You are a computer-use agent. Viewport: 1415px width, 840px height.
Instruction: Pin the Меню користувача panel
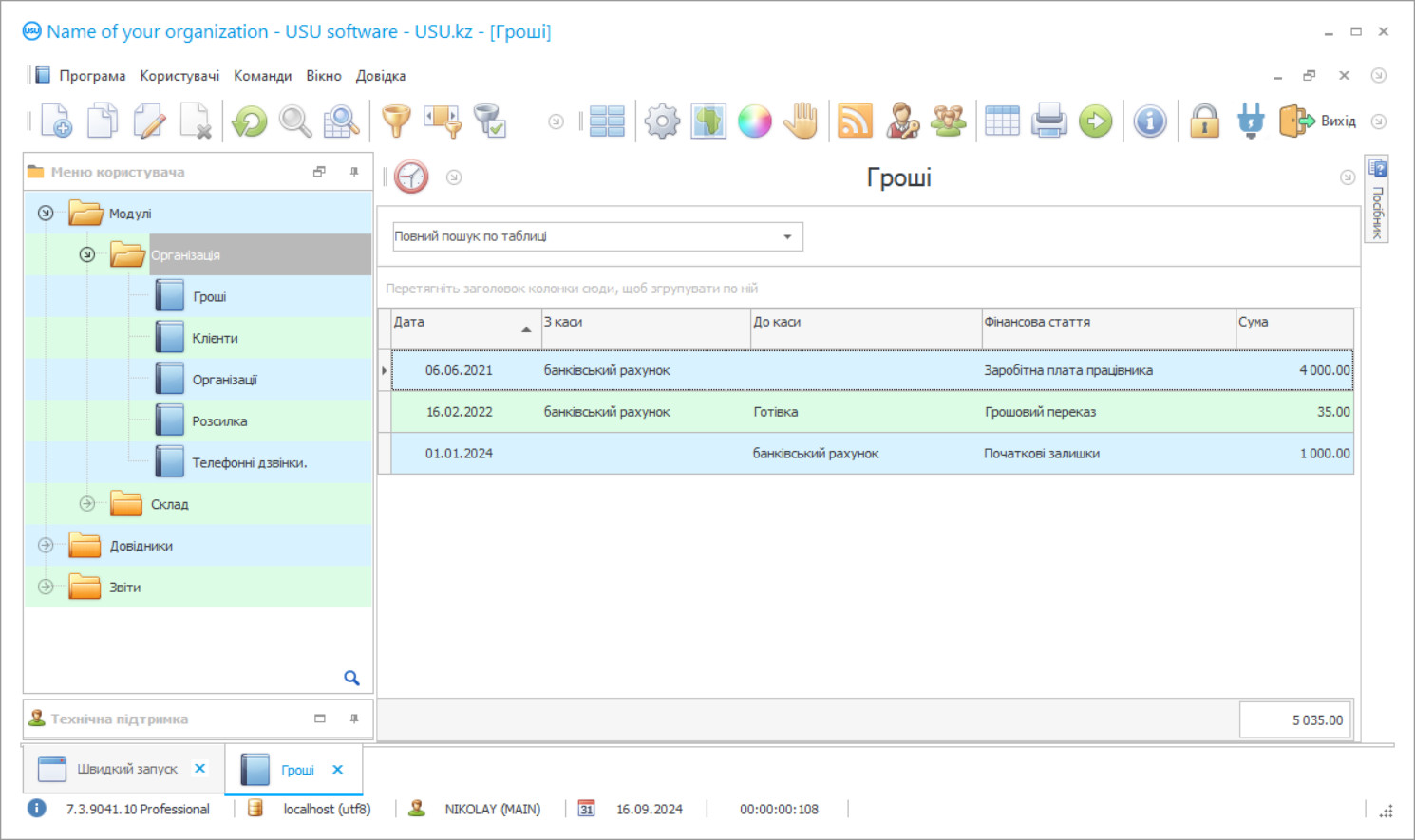[x=354, y=172]
